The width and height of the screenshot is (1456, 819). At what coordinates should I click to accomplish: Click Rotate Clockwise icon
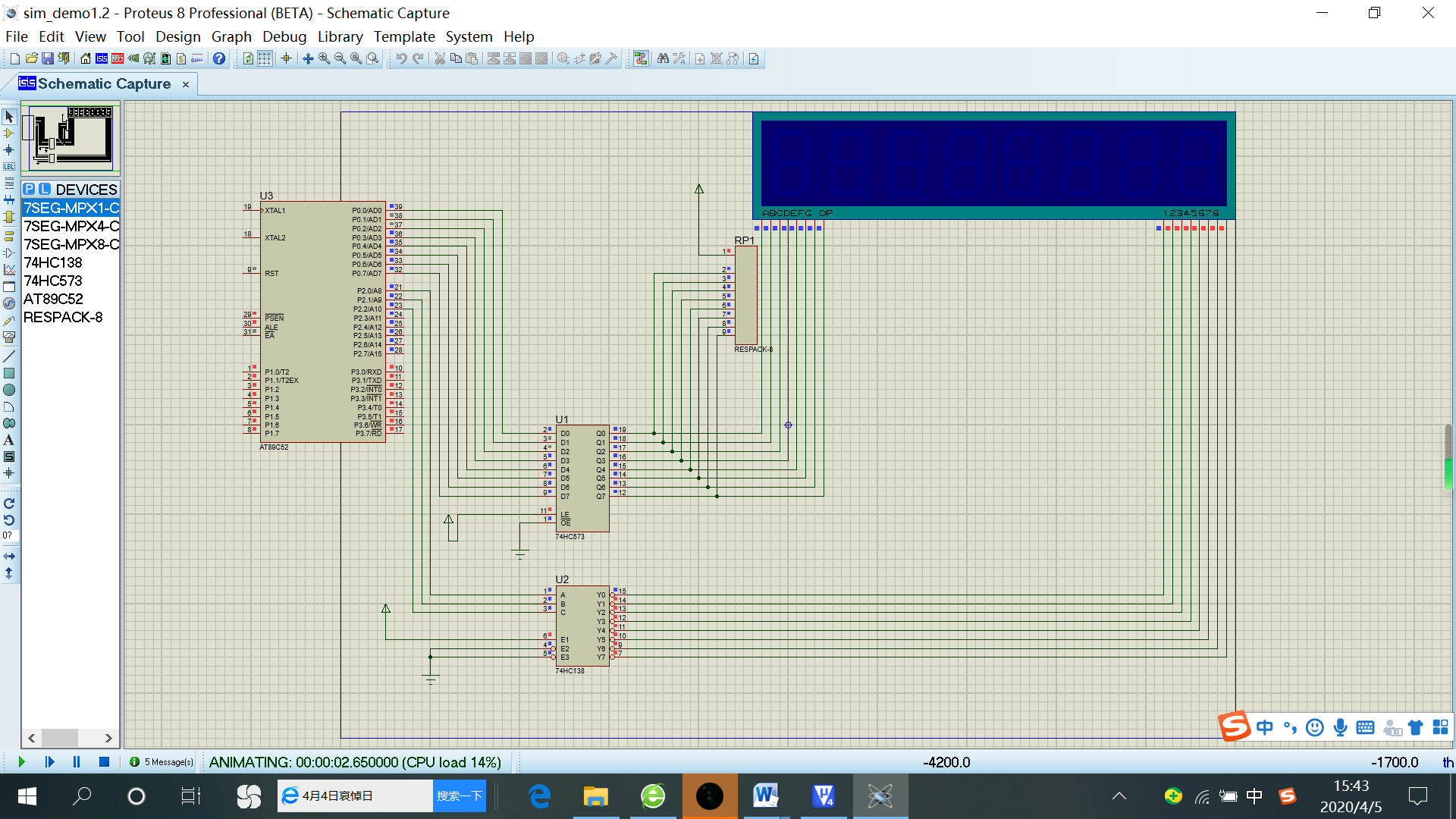pyautogui.click(x=9, y=504)
